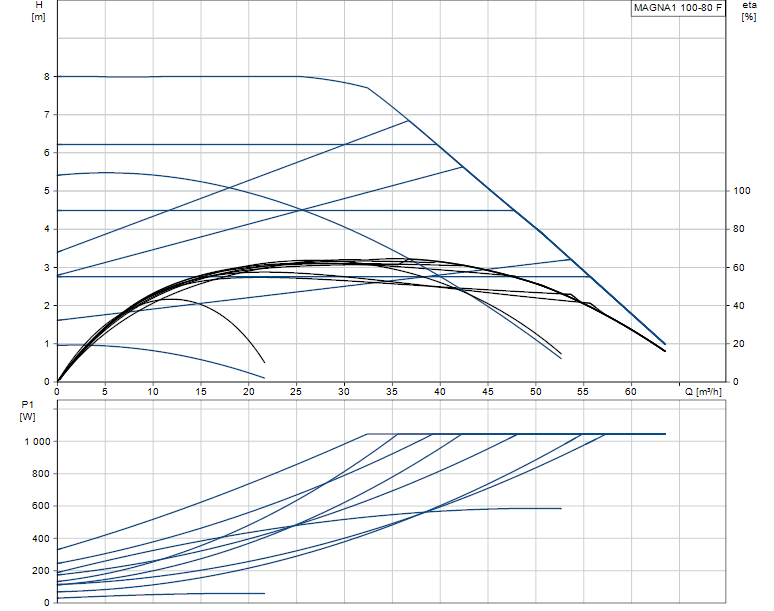Screen dimensions: 774x611
Task: Click the P1 [W] axis label
Action: pos(28,411)
